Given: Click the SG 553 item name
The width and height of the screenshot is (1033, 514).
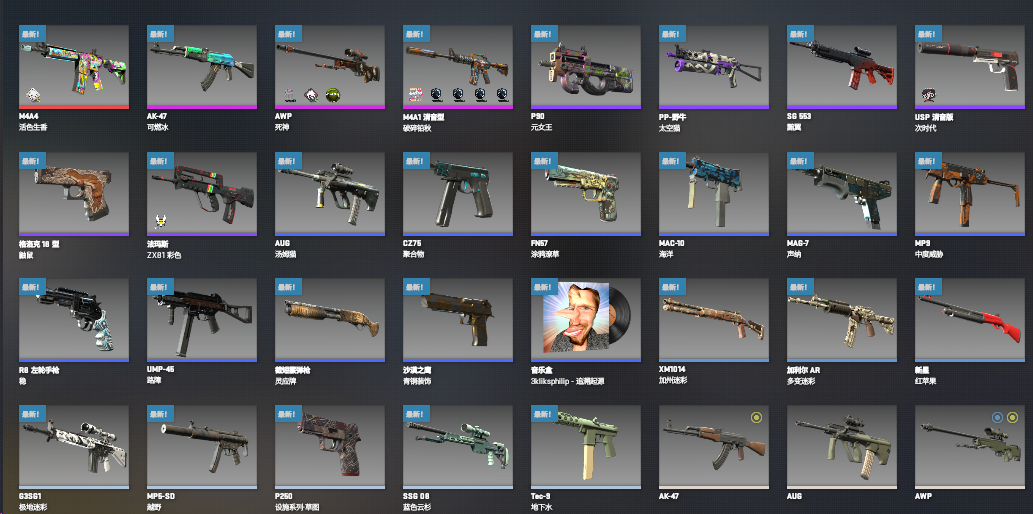Looking at the screenshot, I should point(798,116).
